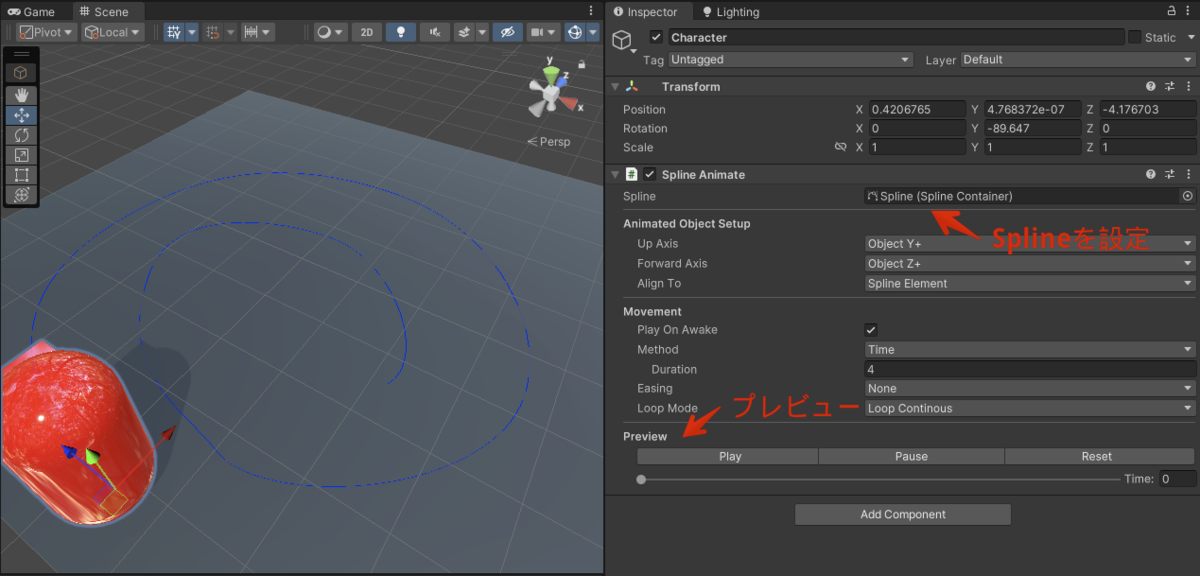Toggle hidden objects visibility eye

(x=508, y=32)
